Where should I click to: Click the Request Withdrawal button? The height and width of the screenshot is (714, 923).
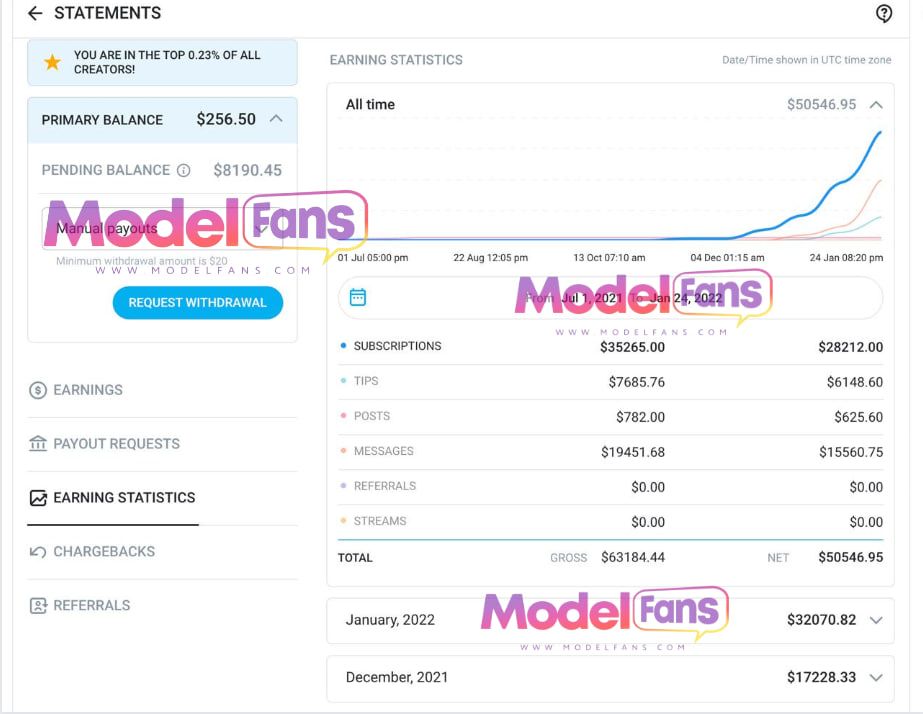point(198,303)
